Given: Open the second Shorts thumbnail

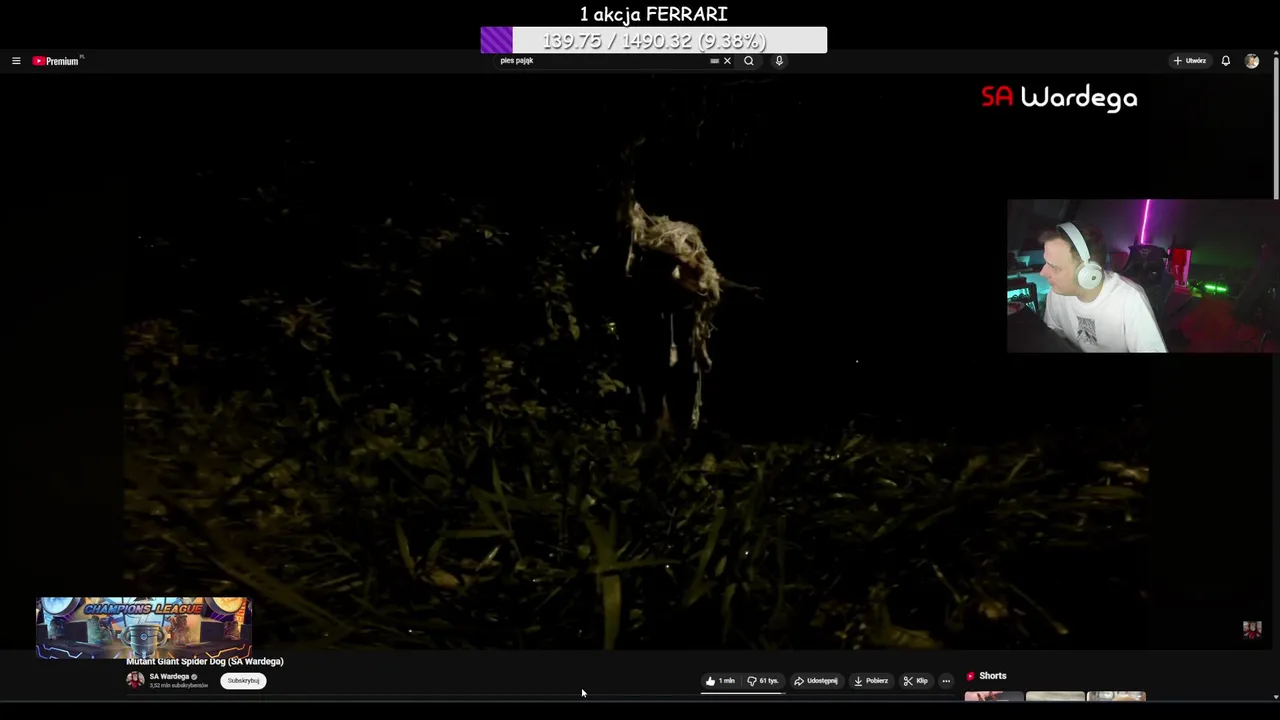Looking at the screenshot, I should (x=1055, y=696).
